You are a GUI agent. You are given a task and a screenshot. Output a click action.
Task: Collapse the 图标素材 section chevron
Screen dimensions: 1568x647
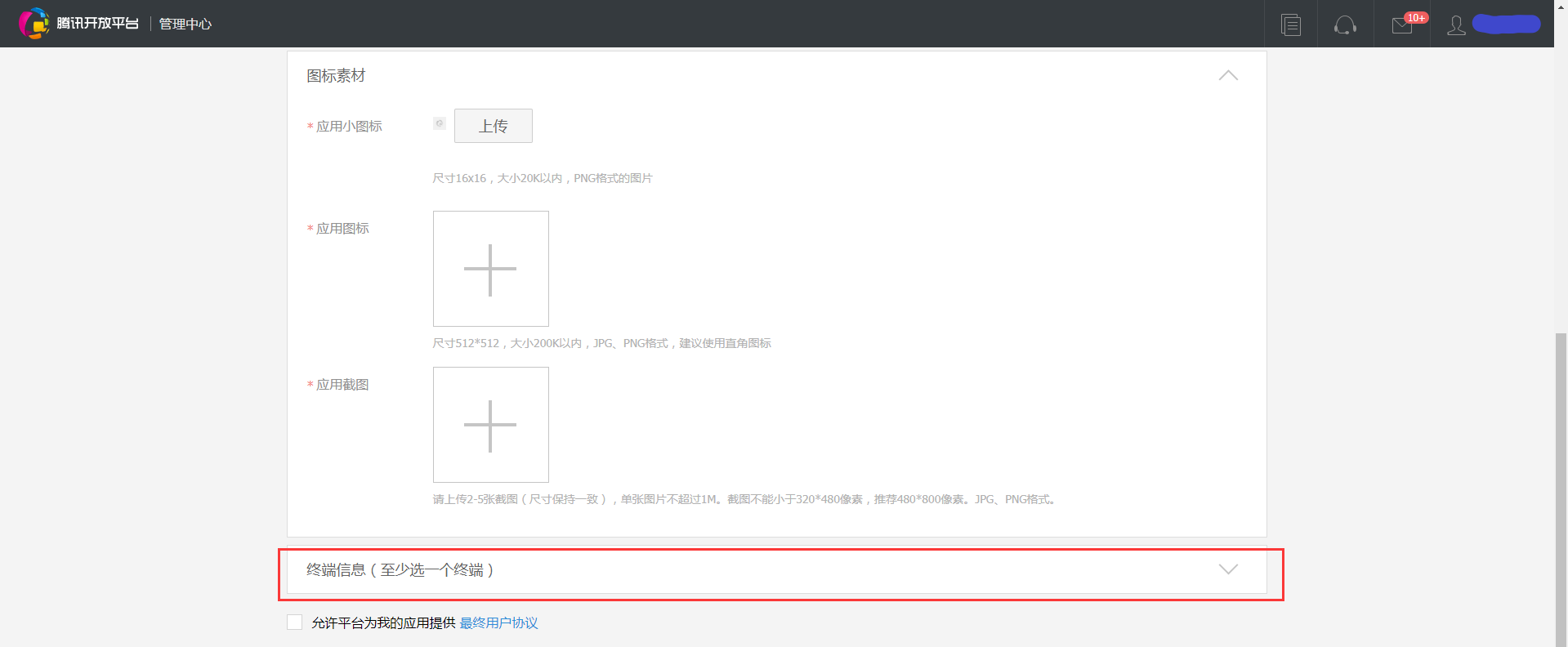pyautogui.click(x=1228, y=75)
